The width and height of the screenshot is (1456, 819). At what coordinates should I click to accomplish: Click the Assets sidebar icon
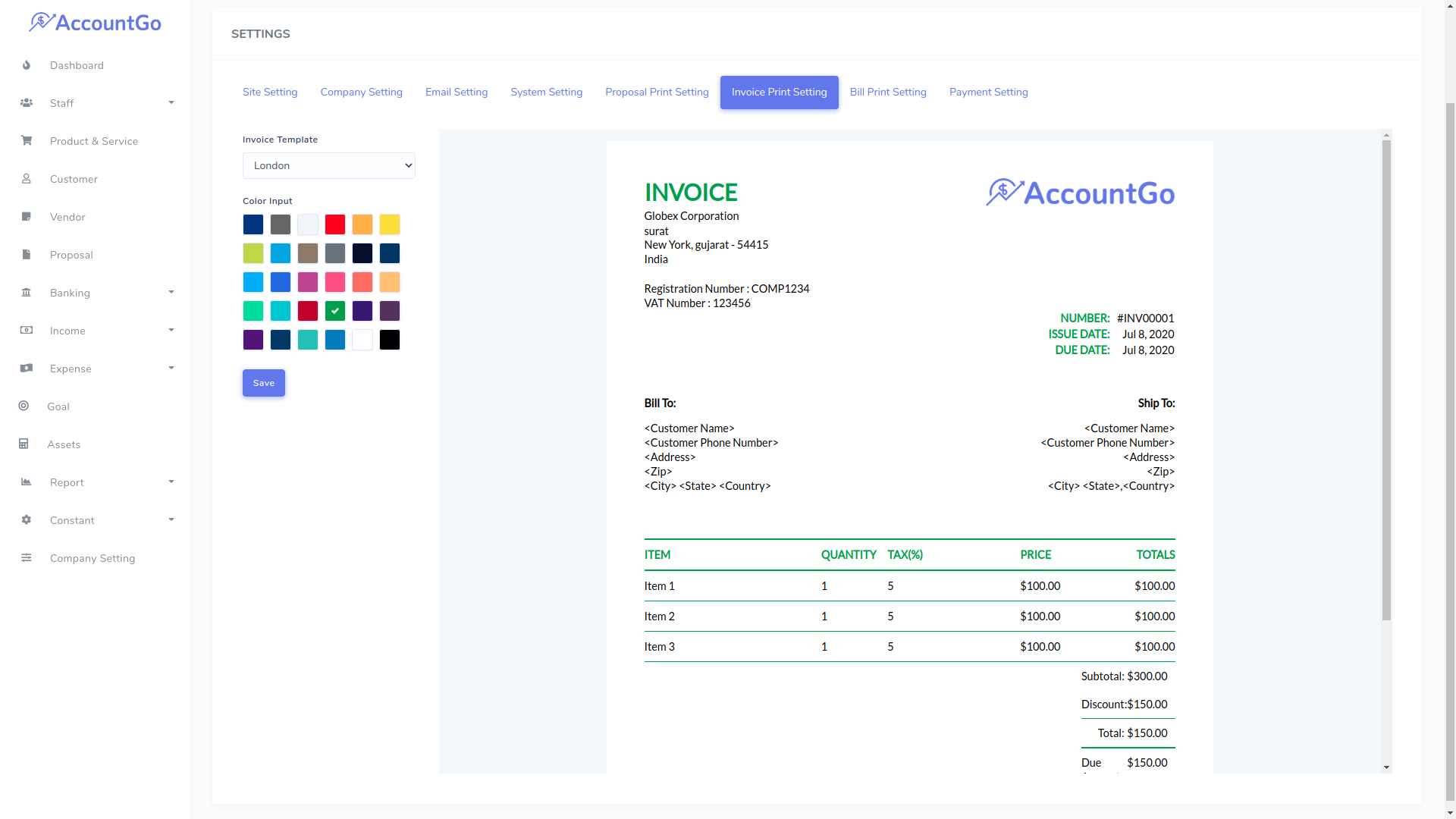point(24,444)
